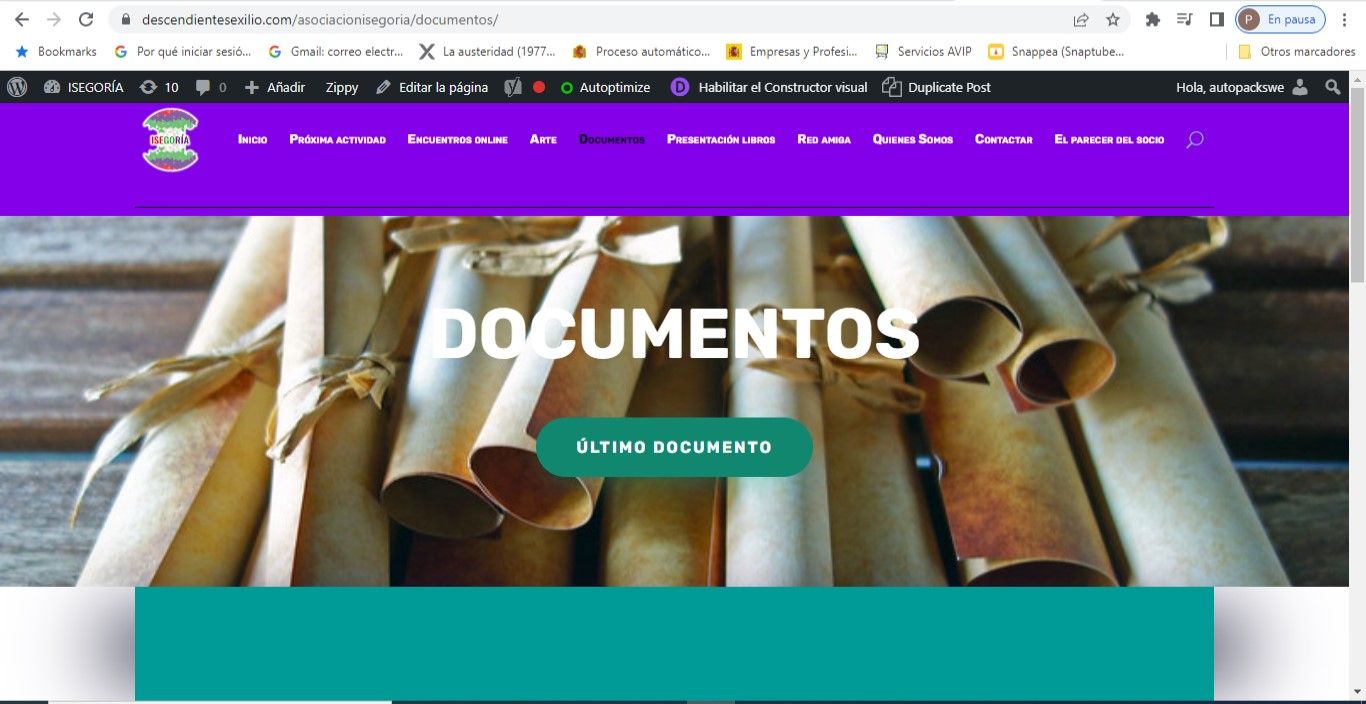Go to Inicio in site navigation
The height and width of the screenshot is (704, 1366).
coord(253,139)
